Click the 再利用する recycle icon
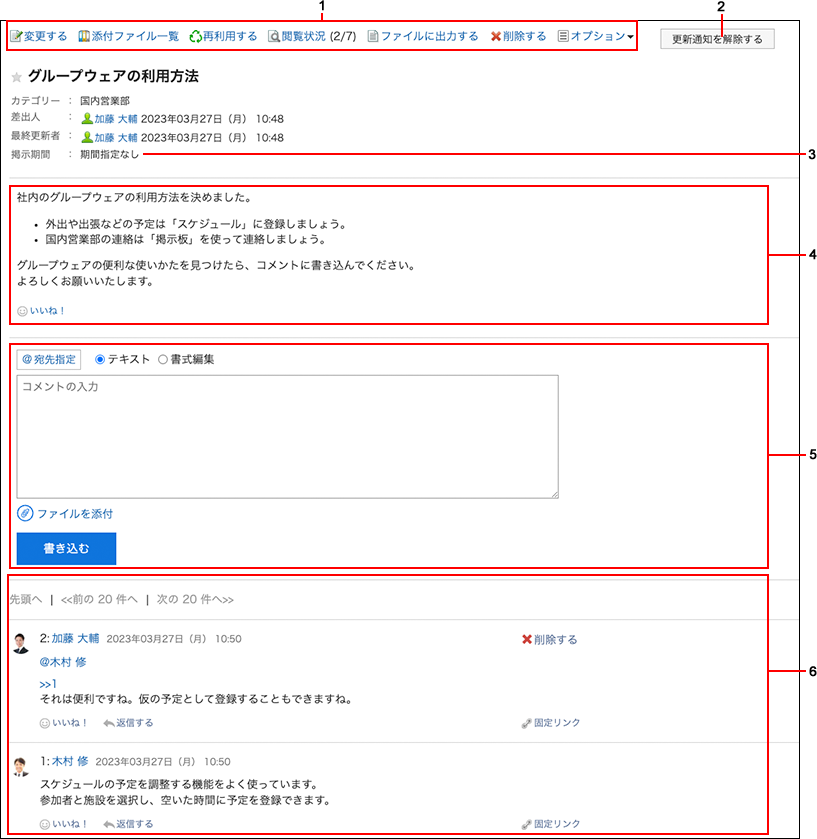The image size is (817, 839). coord(196,37)
